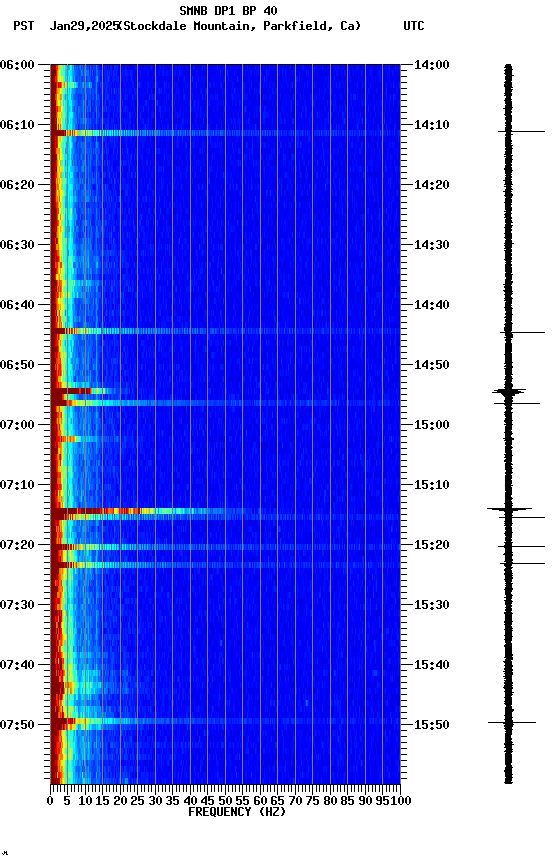Click the '14:10' UTC time label
Image resolution: width=552 pixels, height=864 pixels.
431,125
